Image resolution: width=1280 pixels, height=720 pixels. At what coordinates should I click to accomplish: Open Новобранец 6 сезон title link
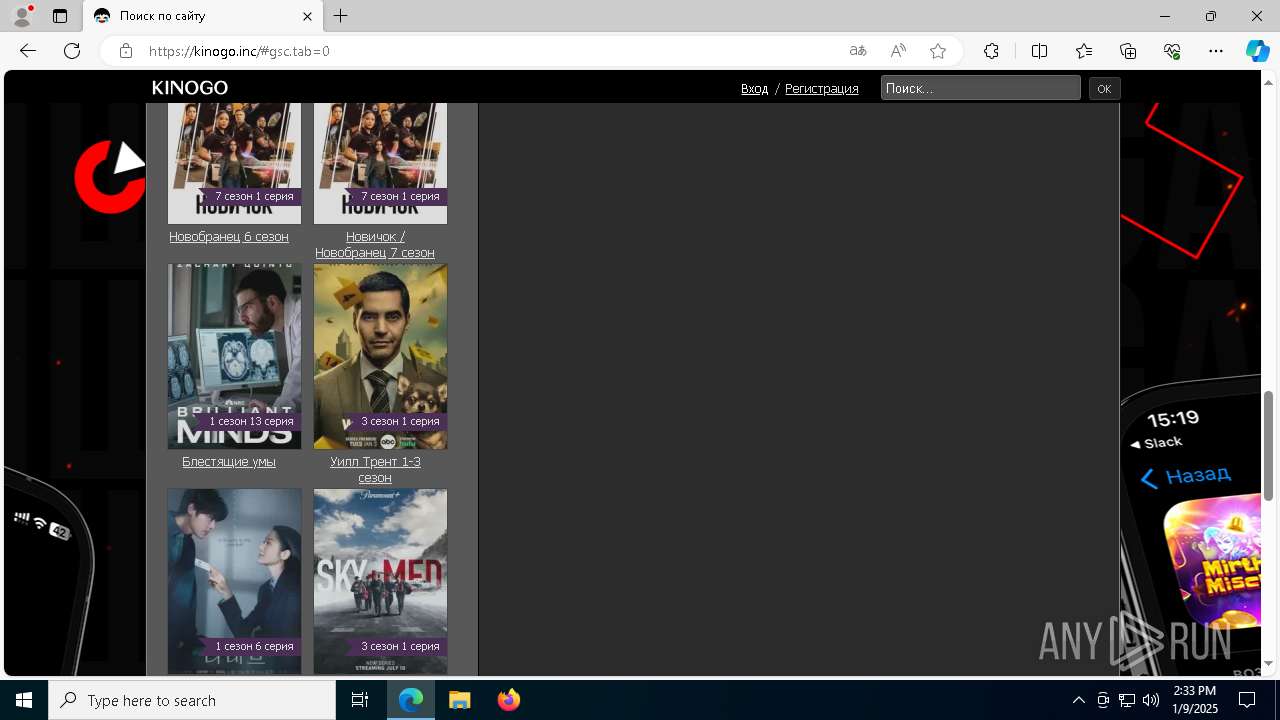tap(229, 237)
